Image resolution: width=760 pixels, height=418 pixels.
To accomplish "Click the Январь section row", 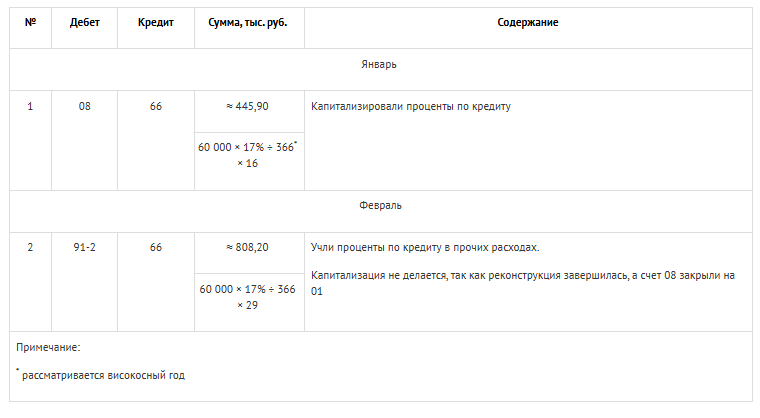I will pyautogui.click(x=379, y=64).
